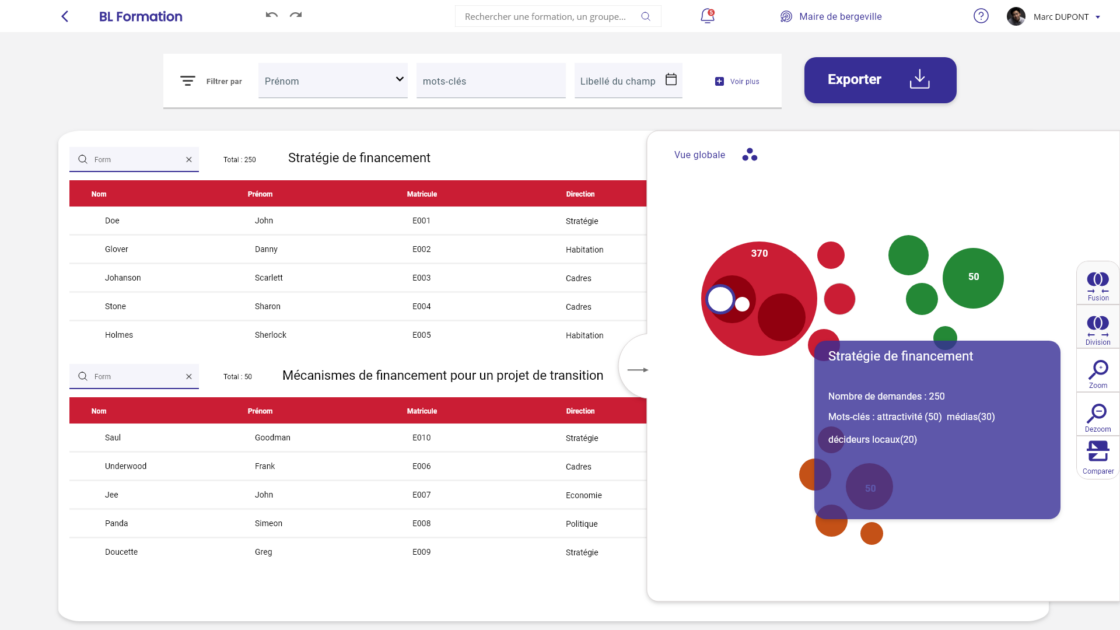Open the notifications bell

[708, 16]
